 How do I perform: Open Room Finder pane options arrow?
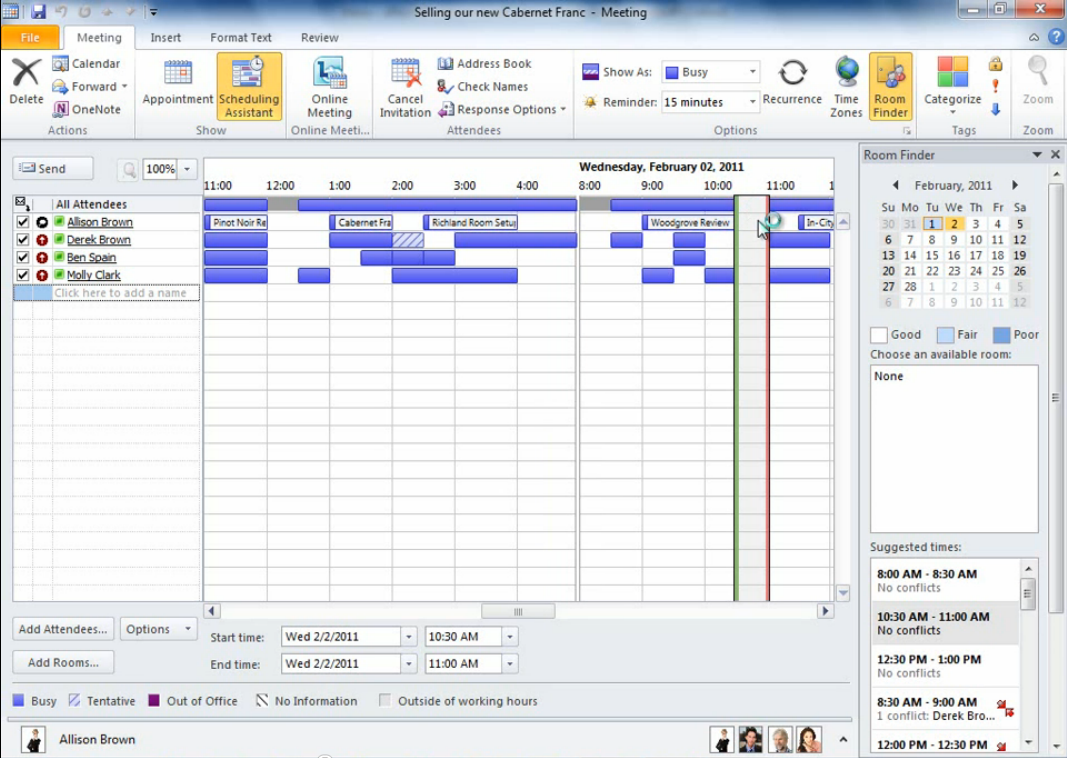click(1037, 154)
